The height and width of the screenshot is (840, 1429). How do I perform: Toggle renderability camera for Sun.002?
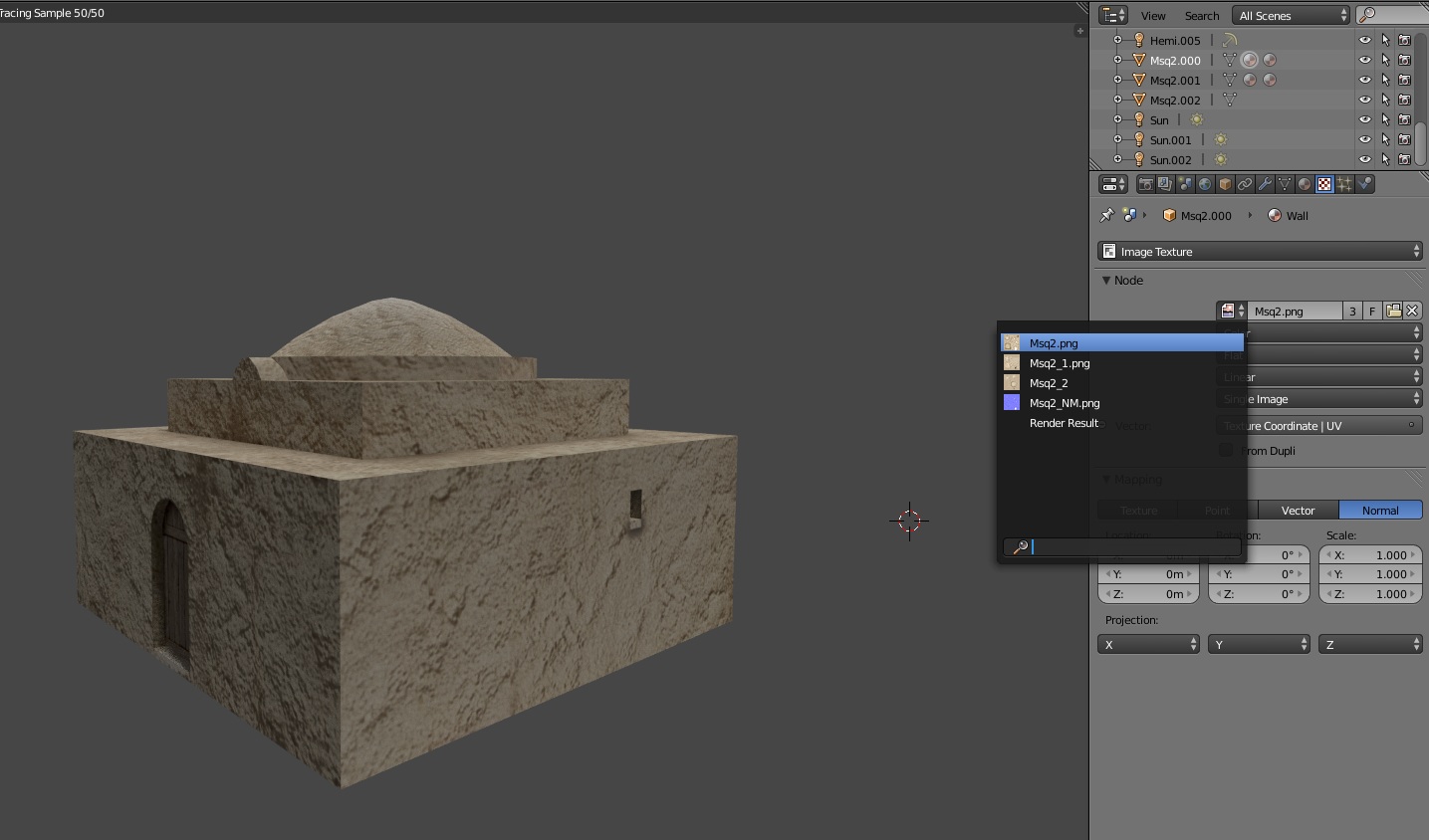coord(1405,159)
